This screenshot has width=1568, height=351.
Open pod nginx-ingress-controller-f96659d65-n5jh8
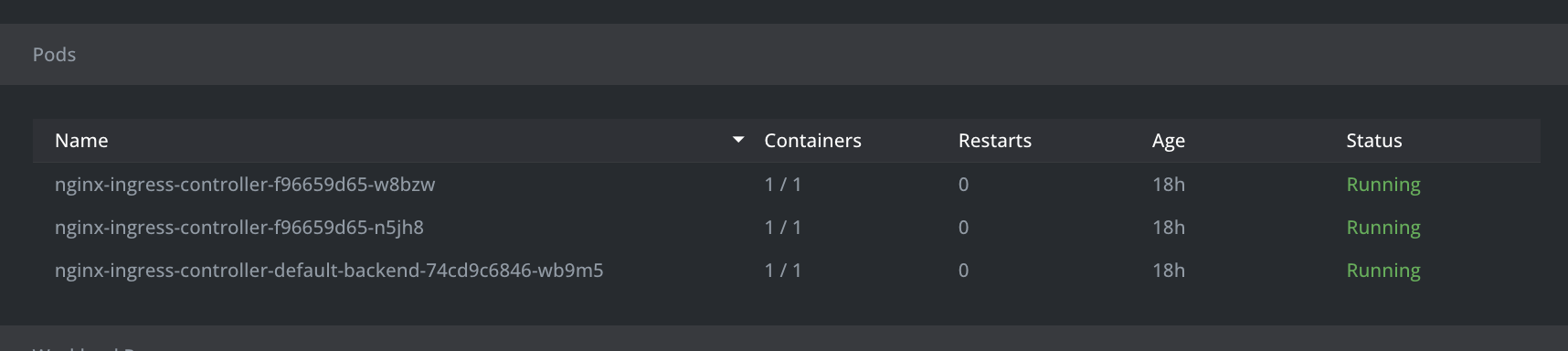(x=239, y=228)
